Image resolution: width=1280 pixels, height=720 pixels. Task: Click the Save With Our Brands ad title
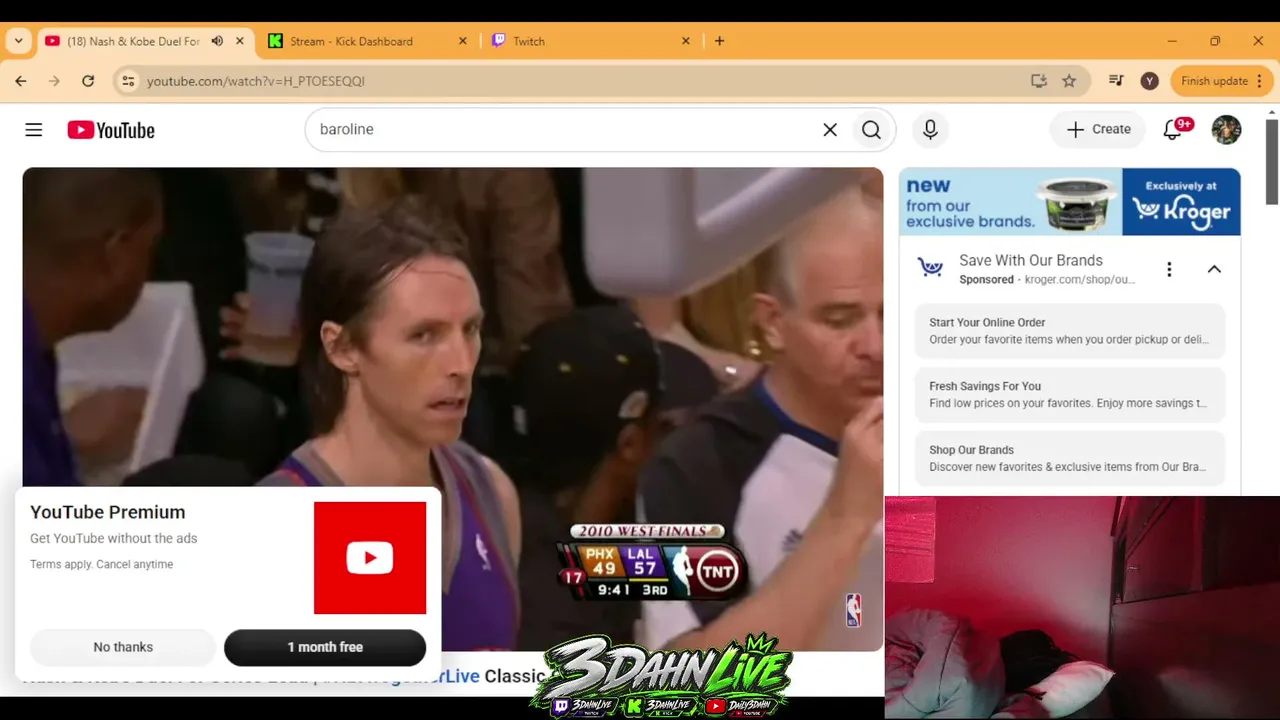pyautogui.click(x=1031, y=260)
